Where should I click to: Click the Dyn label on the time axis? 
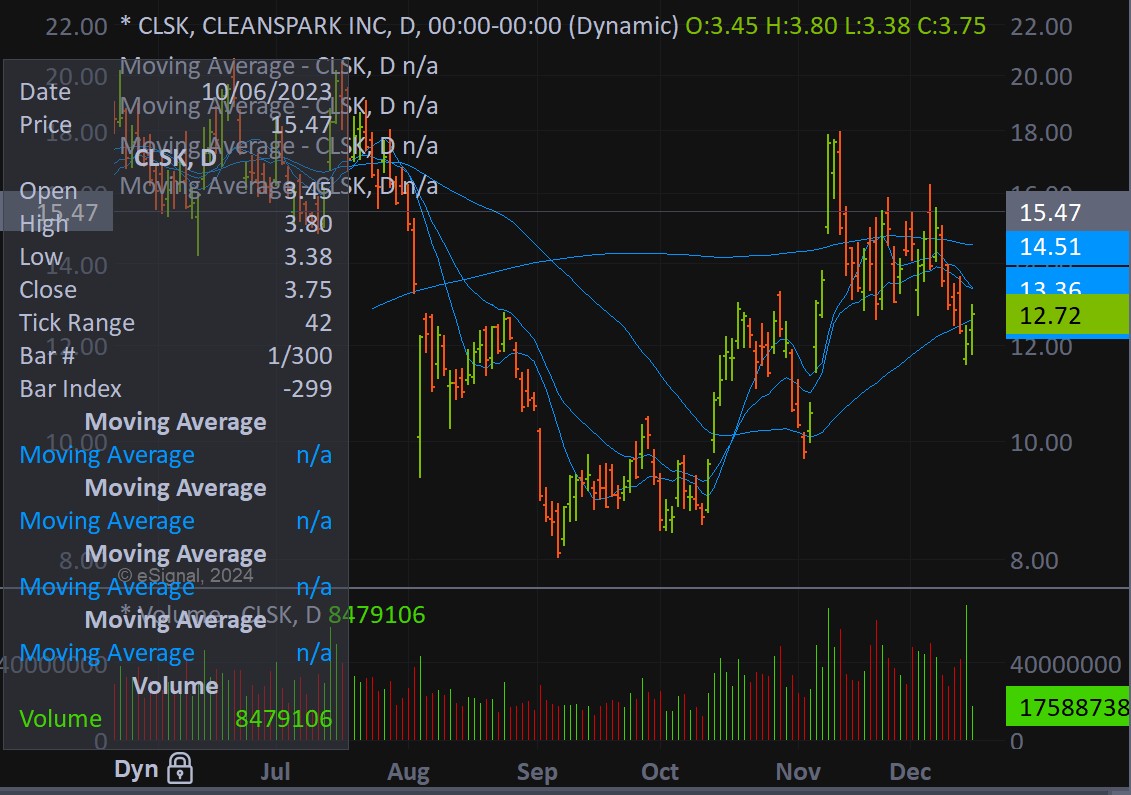136,769
